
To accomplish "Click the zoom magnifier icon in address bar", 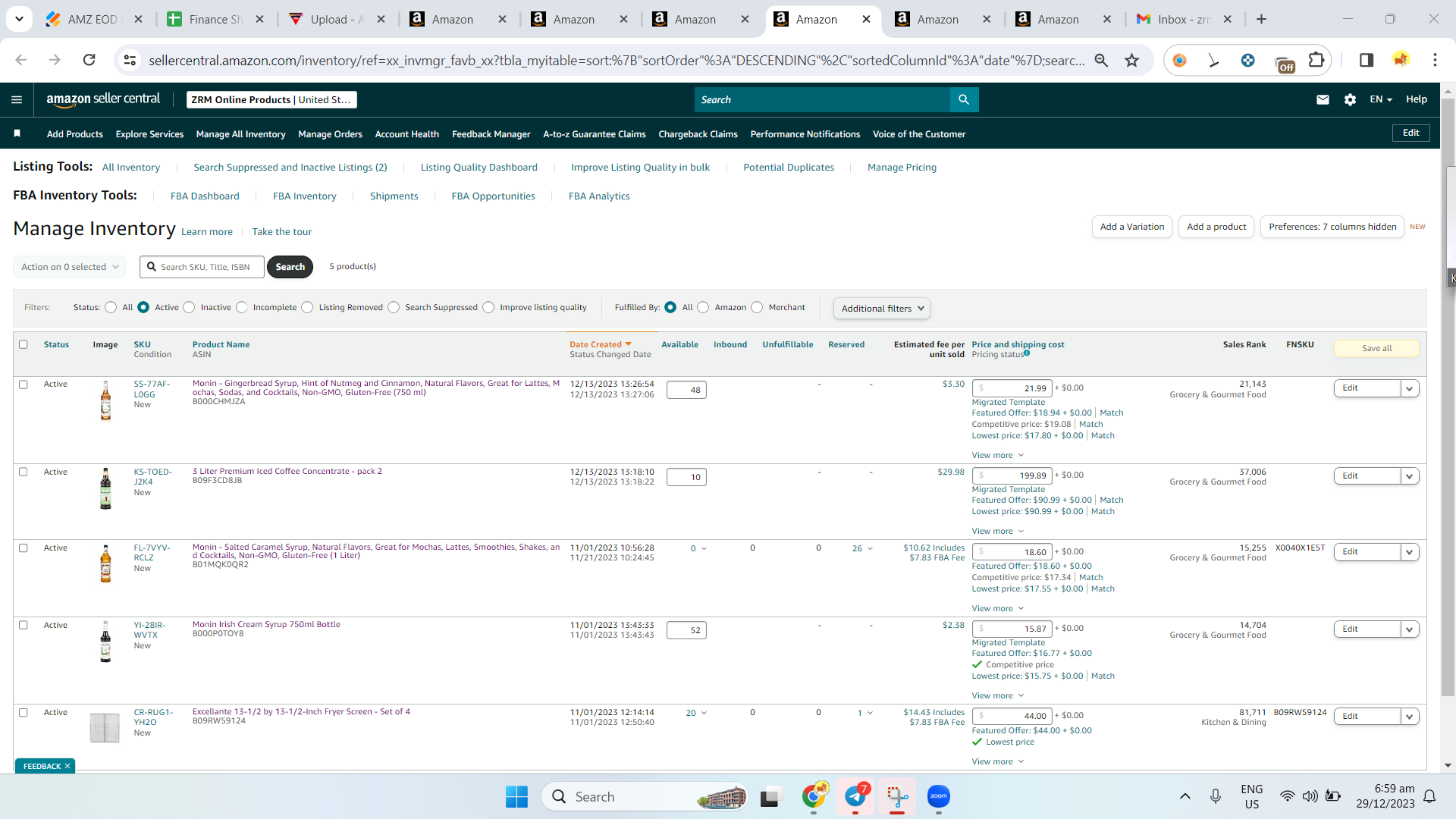I will click(x=1101, y=60).
